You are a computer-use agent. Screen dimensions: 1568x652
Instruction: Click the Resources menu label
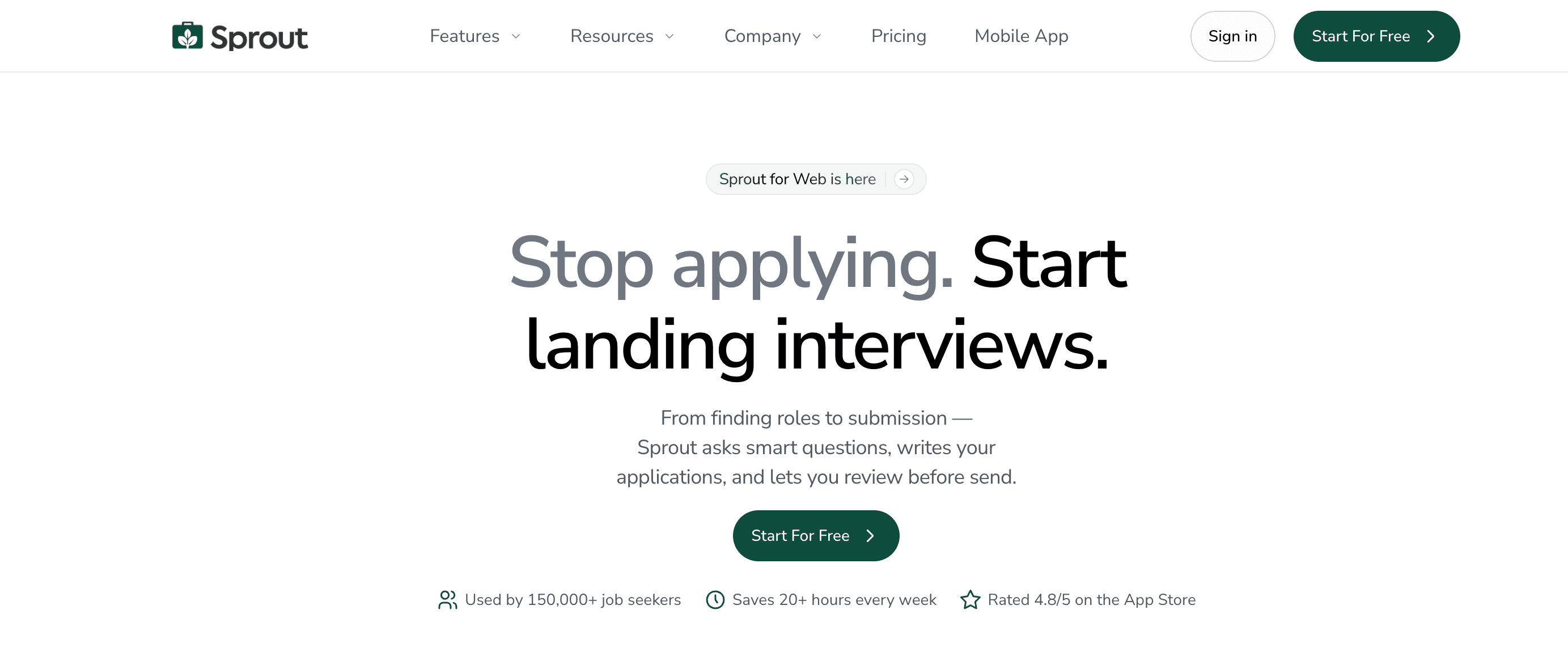tap(612, 36)
